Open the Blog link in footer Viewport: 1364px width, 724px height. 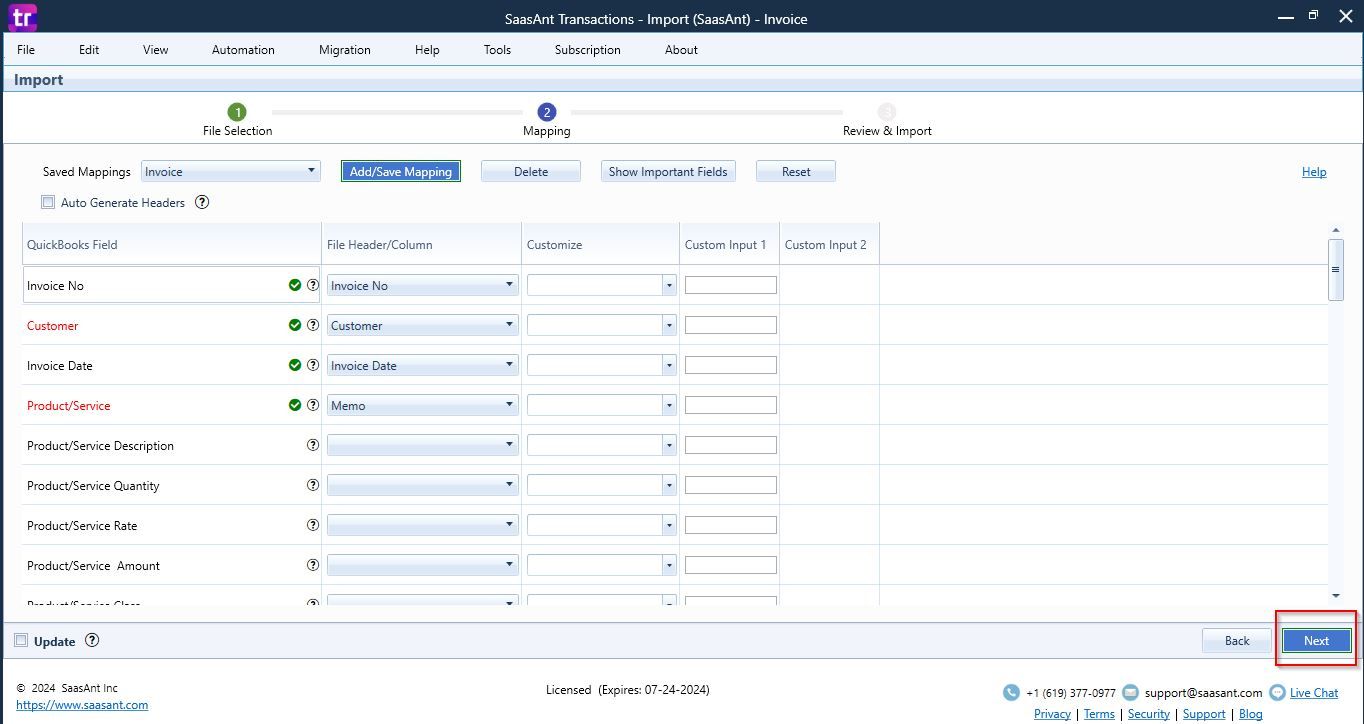click(x=1250, y=714)
